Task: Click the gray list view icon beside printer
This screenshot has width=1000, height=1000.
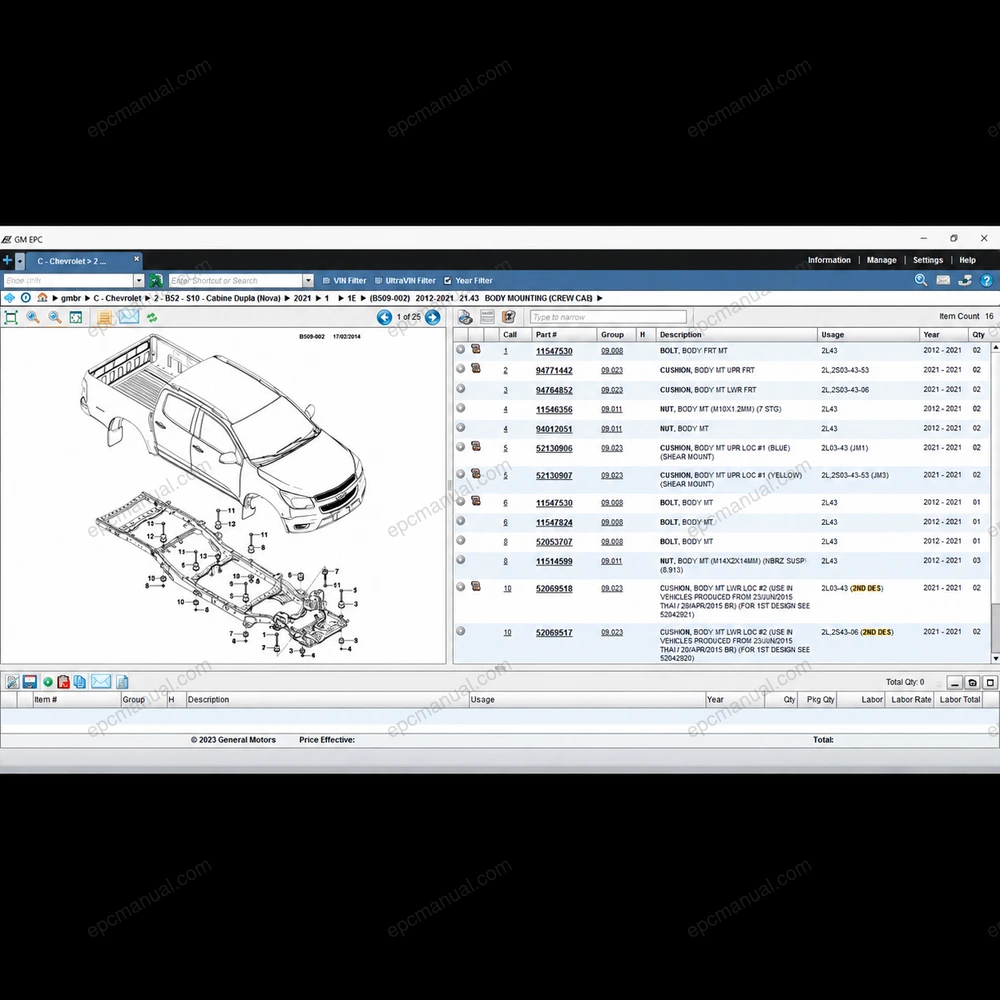Action: [x=487, y=316]
